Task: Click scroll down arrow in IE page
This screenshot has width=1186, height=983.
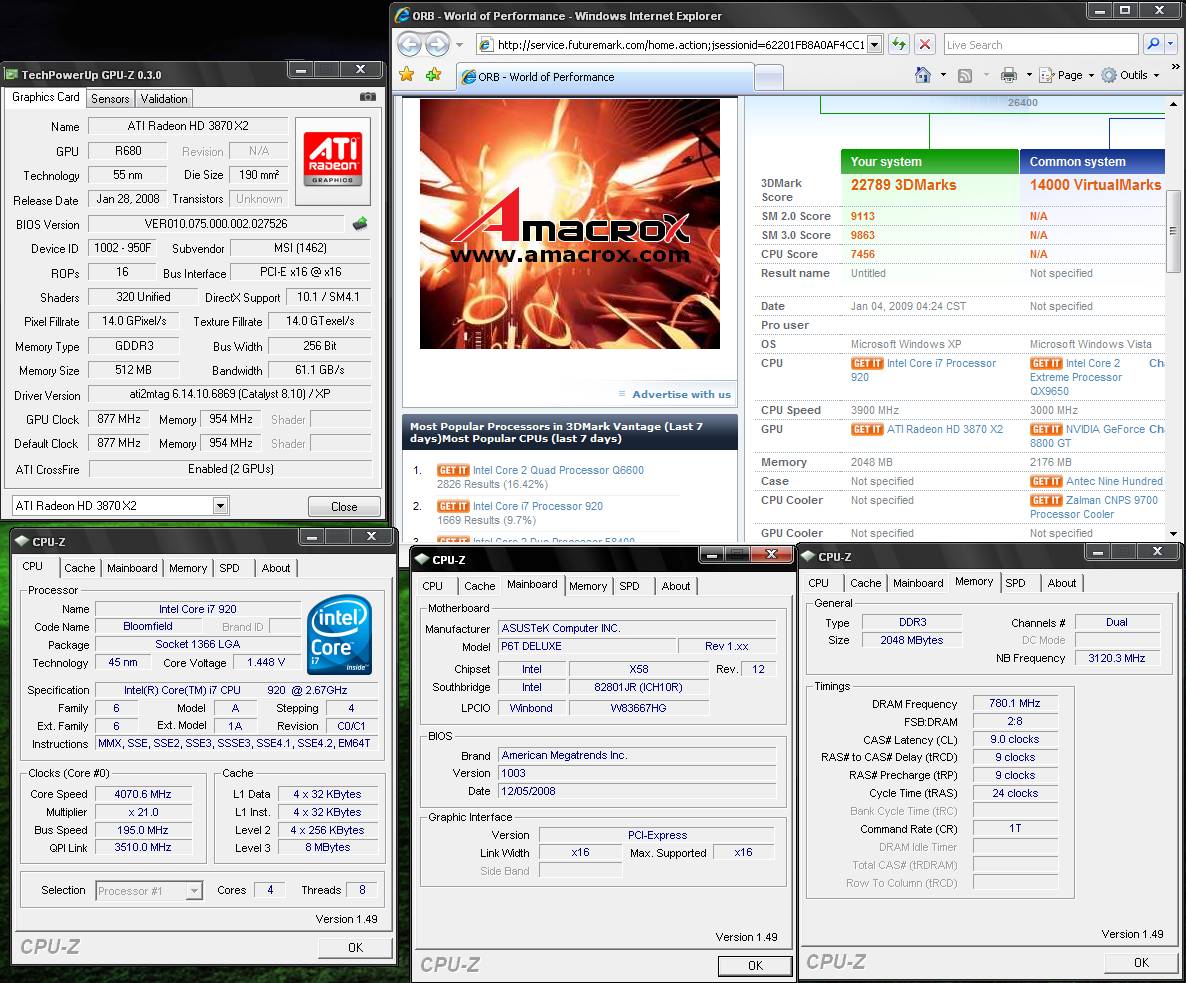Action: (1173, 534)
